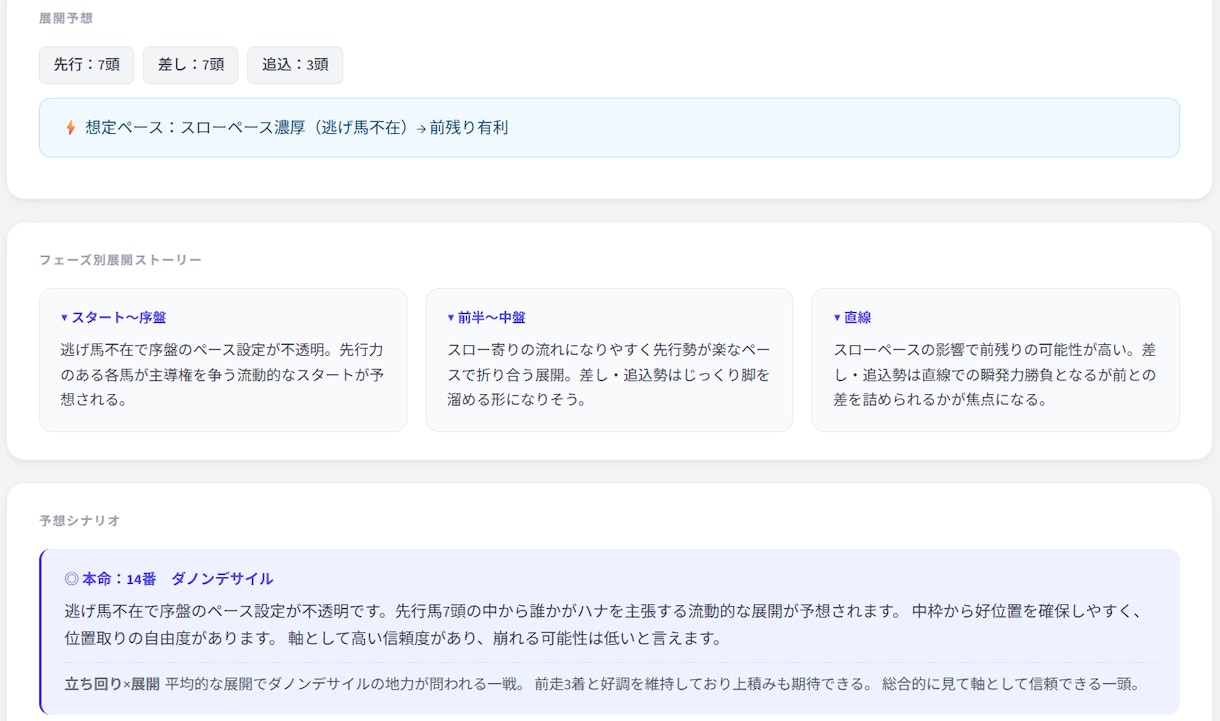Click the text 平均的な展開でダノンデサイルの地力が問われる一戦。

[346, 685]
